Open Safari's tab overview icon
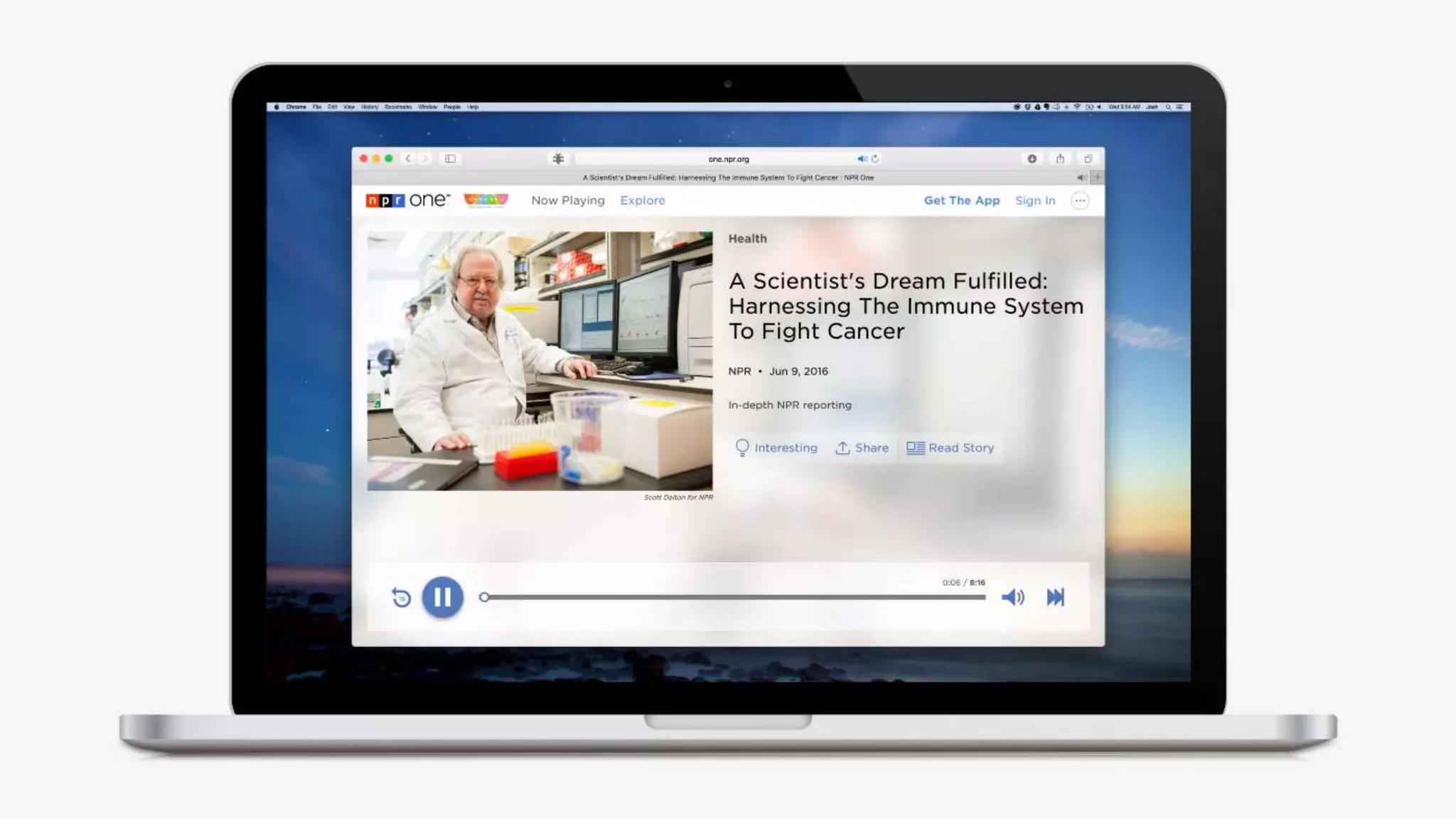Viewport: 1456px width, 819px height. pos(1088,159)
